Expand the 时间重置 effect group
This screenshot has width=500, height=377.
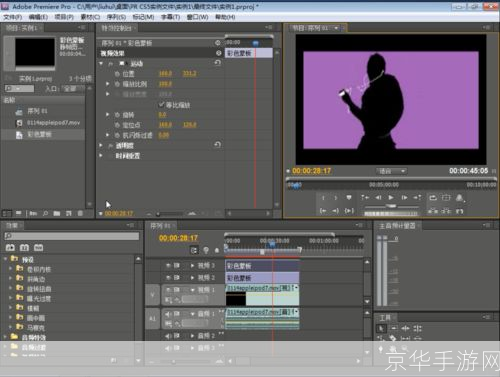[x=101, y=155]
